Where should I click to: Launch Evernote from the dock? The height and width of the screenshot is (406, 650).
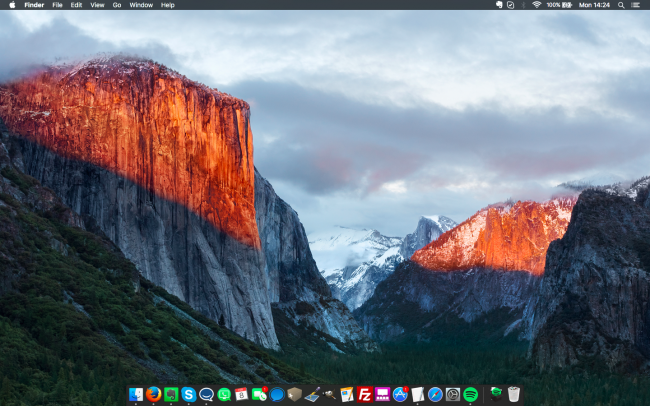(x=171, y=394)
